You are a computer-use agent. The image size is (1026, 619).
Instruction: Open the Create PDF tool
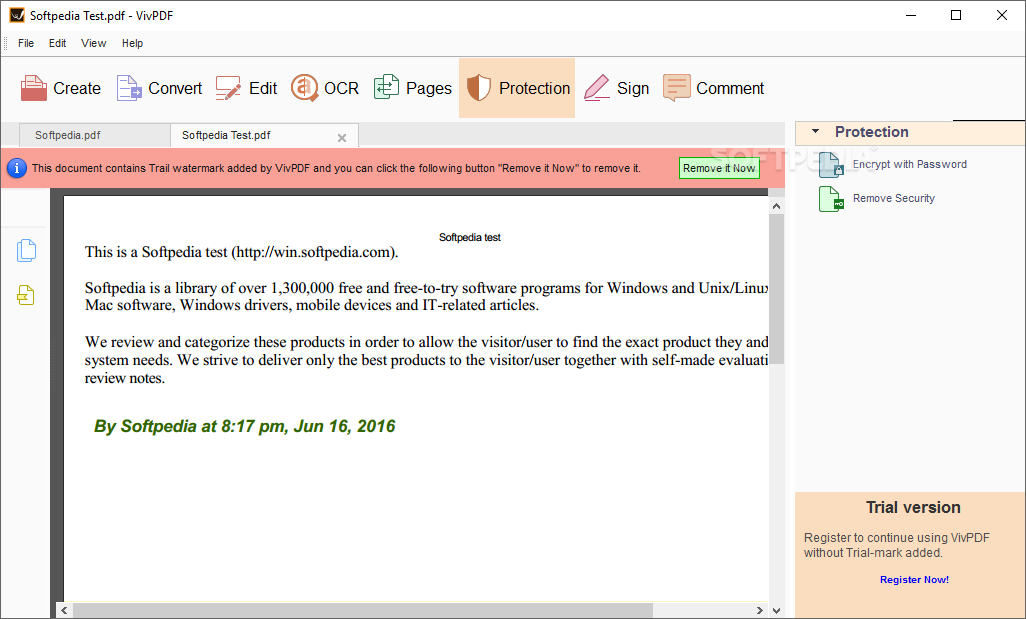tap(60, 88)
